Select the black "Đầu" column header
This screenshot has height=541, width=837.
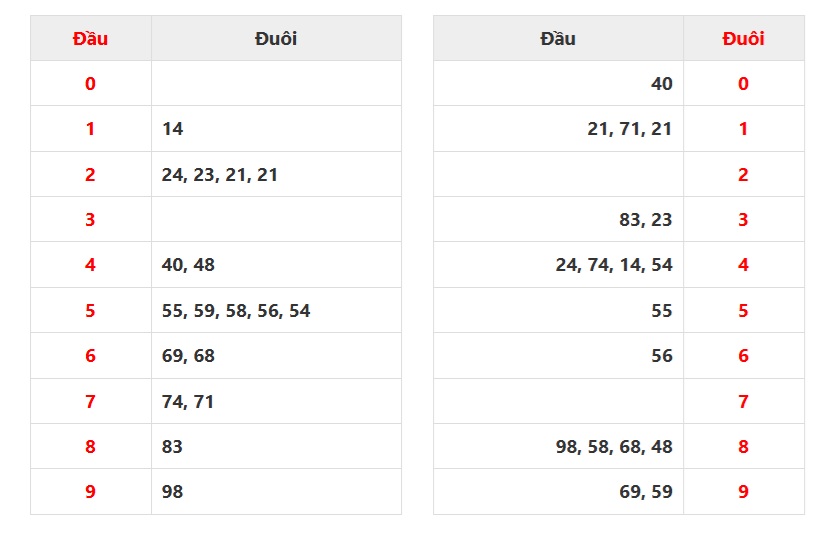coord(558,39)
